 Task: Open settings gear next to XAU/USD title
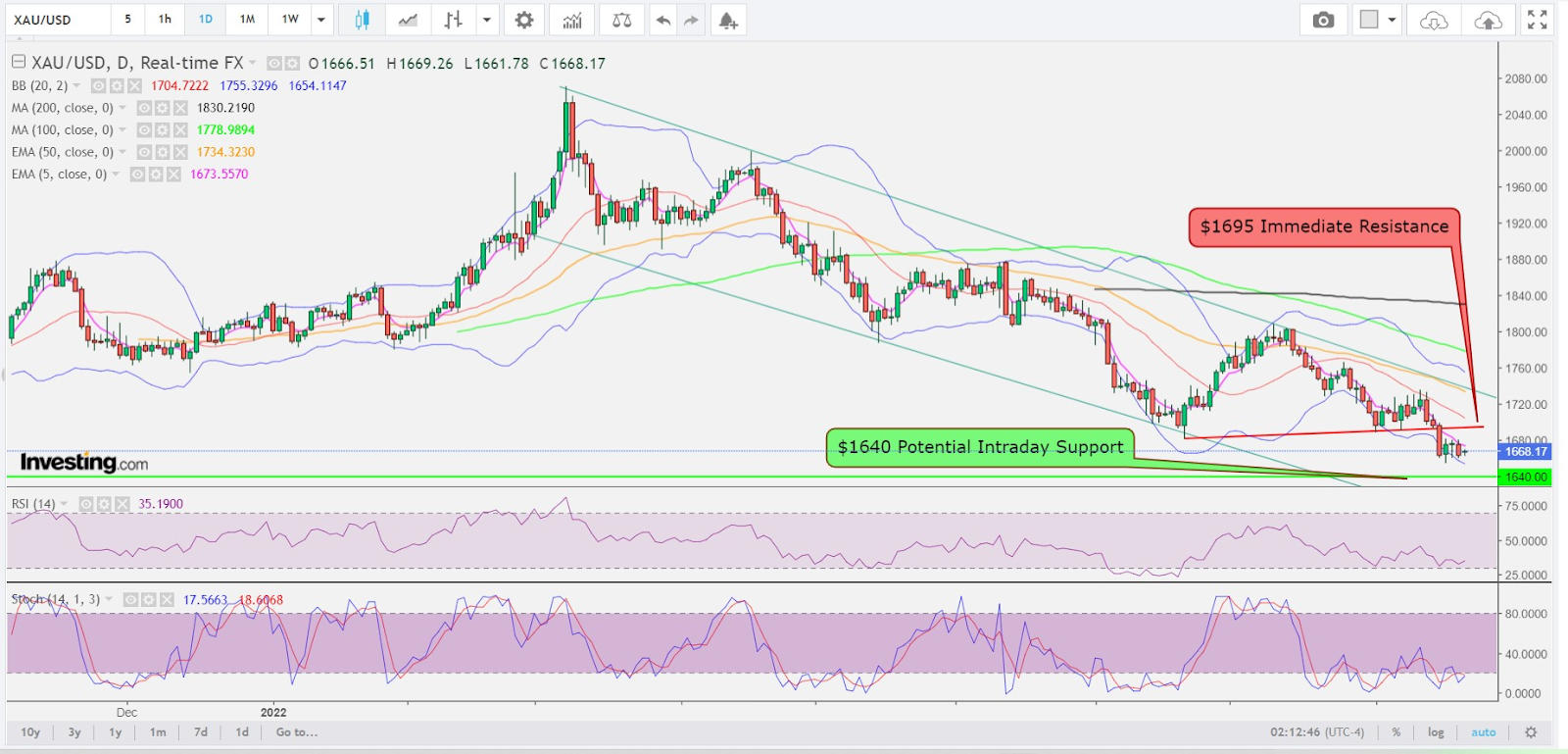[292, 64]
